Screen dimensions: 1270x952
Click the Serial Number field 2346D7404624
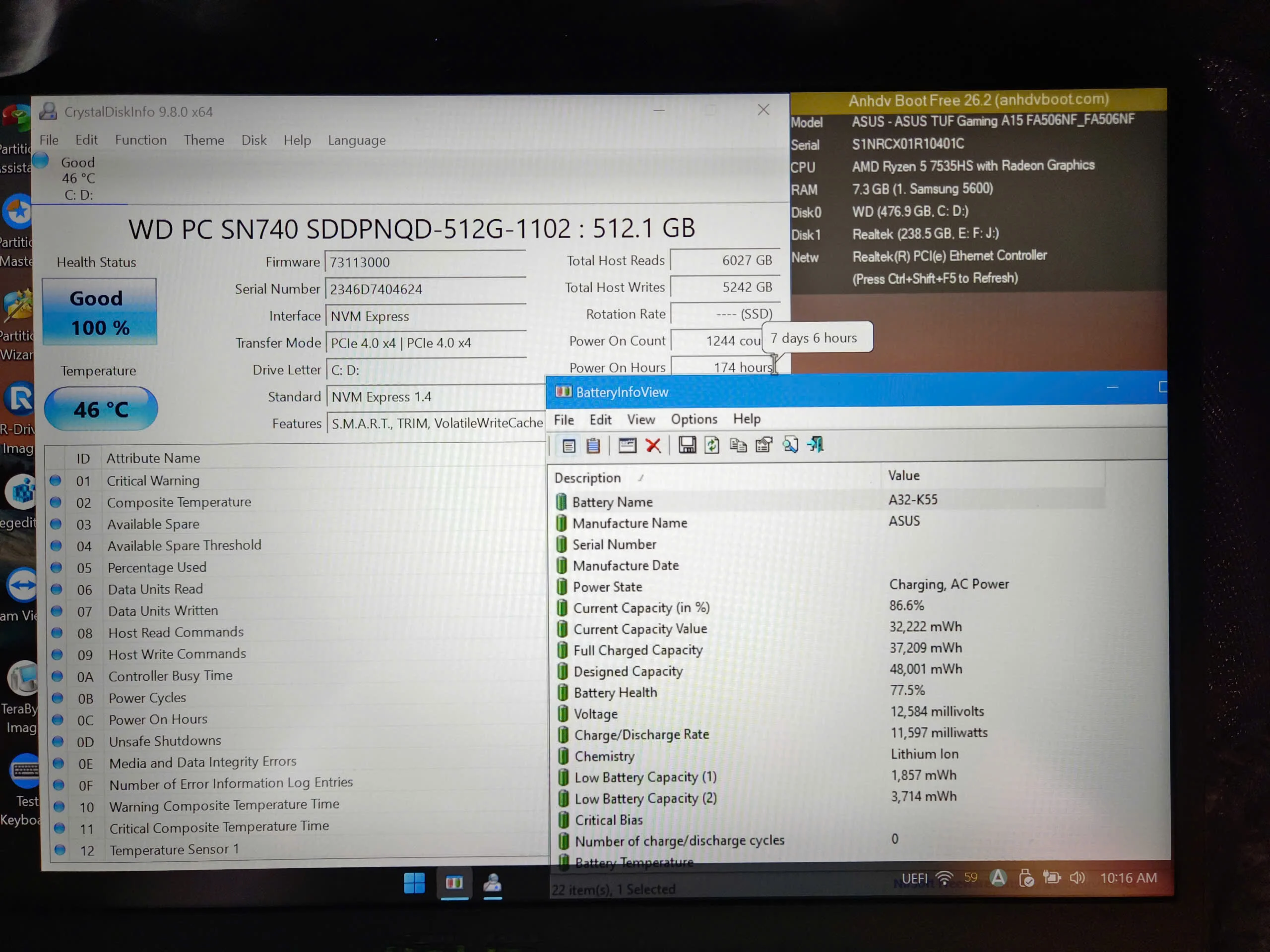pyautogui.click(x=426, y=289)
